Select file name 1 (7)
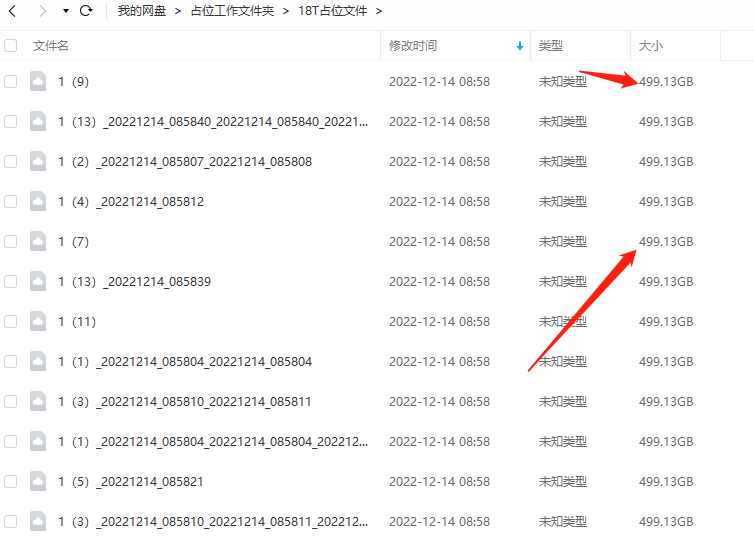 tap(74, 241)
